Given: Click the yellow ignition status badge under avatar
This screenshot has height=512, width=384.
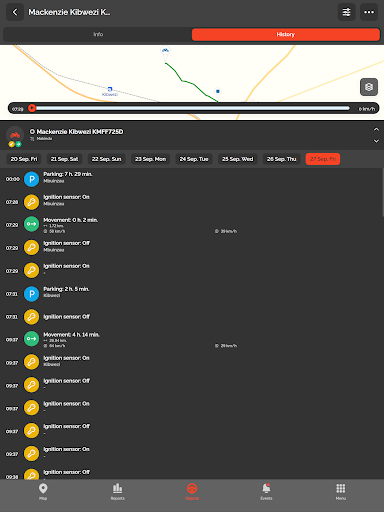Looking at the screenshot, I should point(12,144).
